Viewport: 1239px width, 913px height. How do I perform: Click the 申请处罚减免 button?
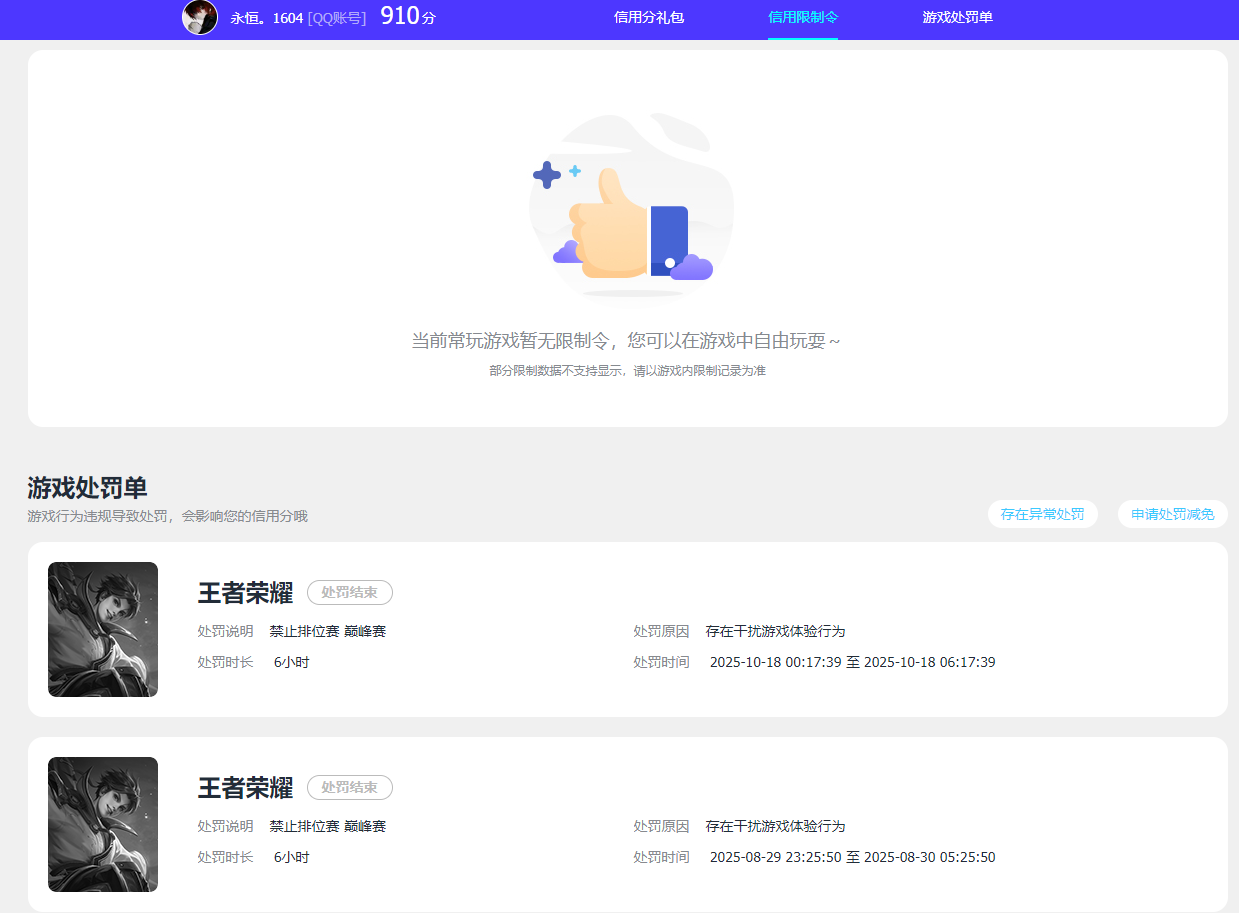click(1171, 514)
